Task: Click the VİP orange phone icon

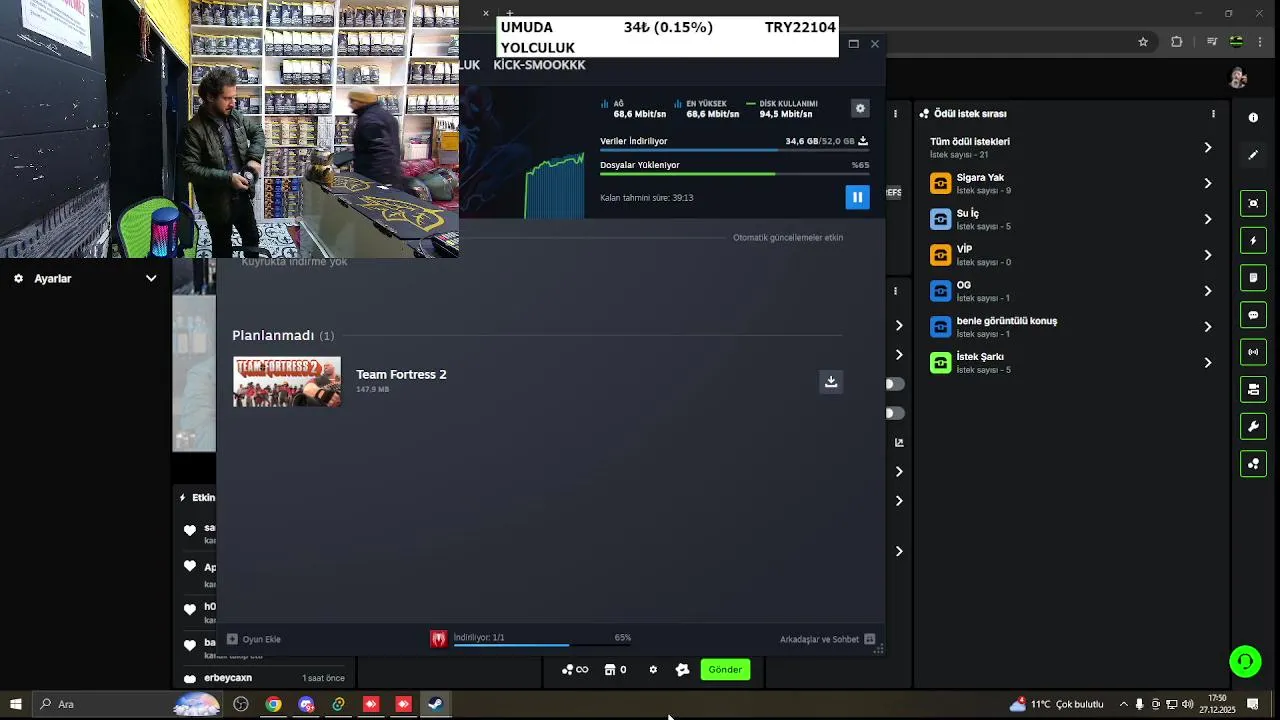Action: 940,255
